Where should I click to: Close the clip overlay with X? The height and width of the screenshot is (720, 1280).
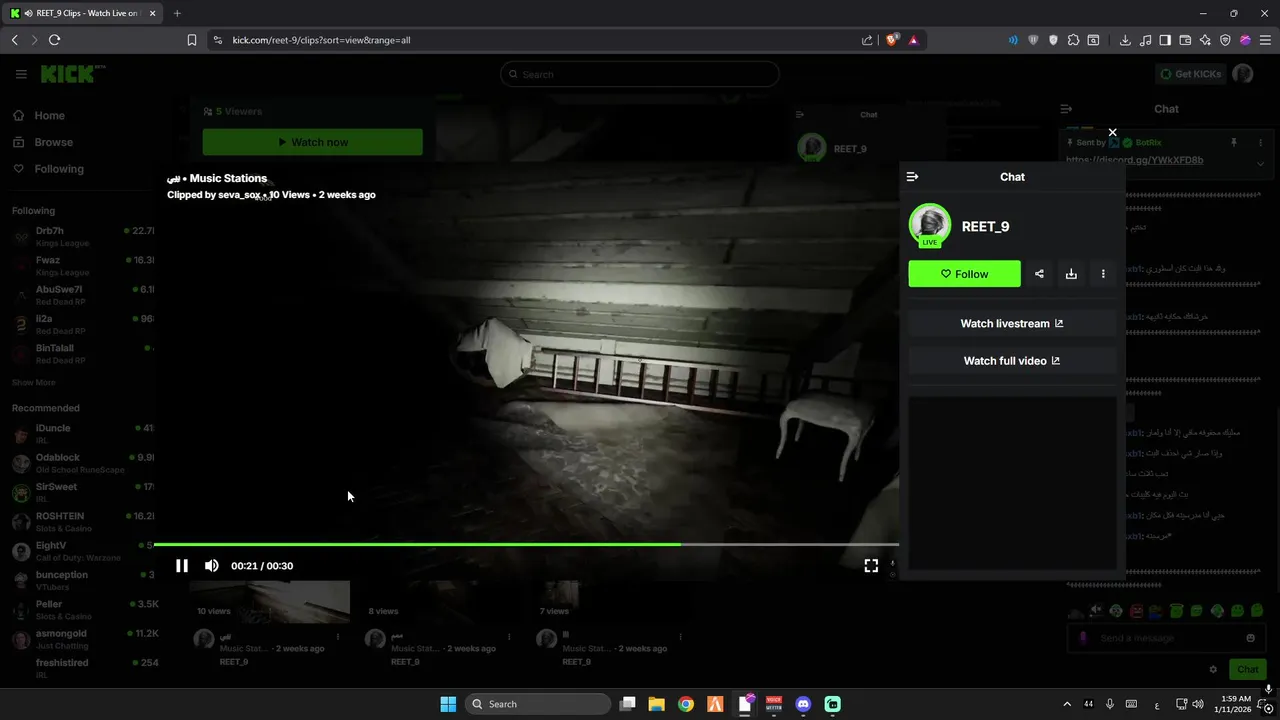click(1112, 132)
